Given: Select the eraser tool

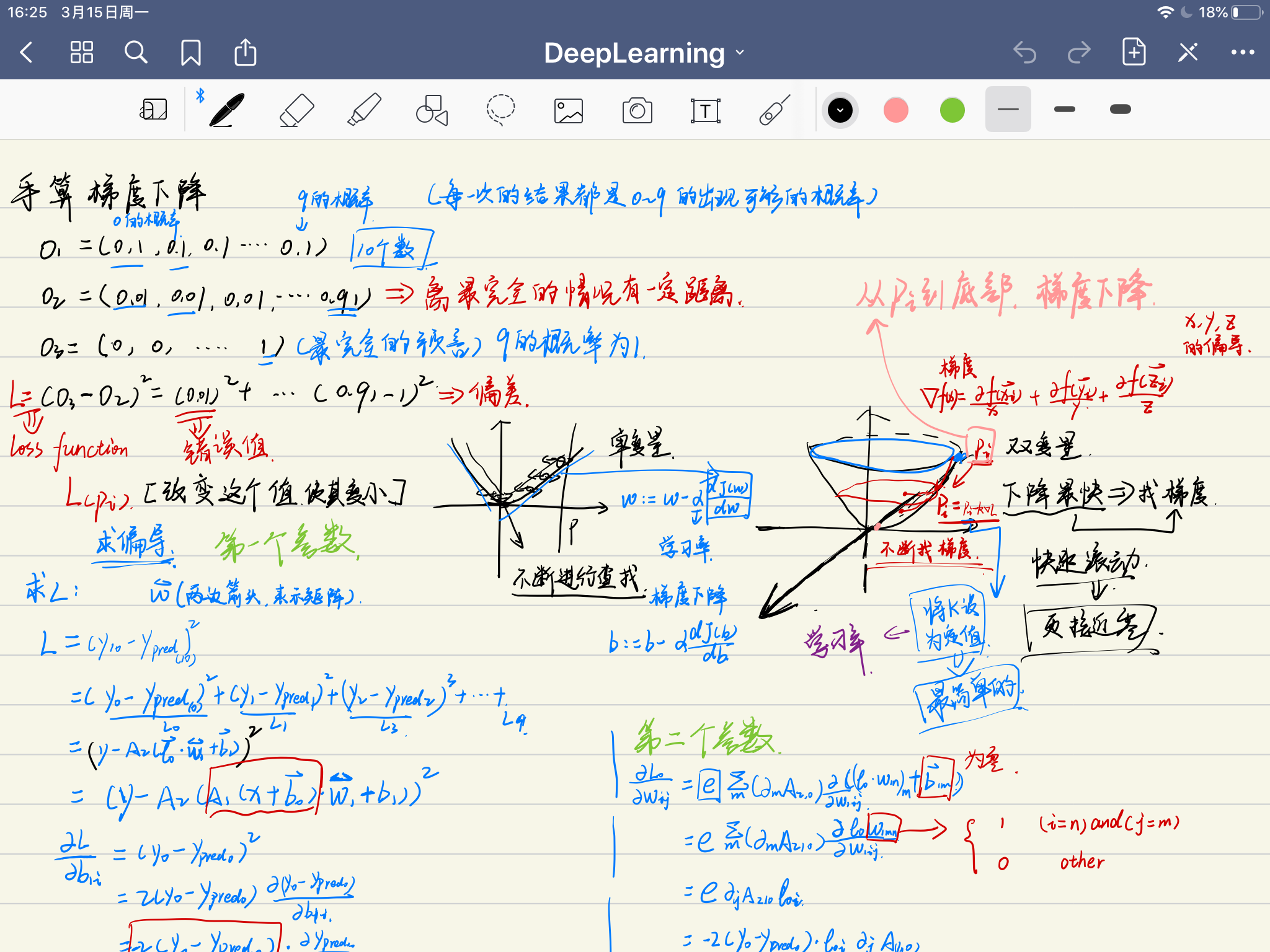Looking at the screenshot, I should pos(296,110).
